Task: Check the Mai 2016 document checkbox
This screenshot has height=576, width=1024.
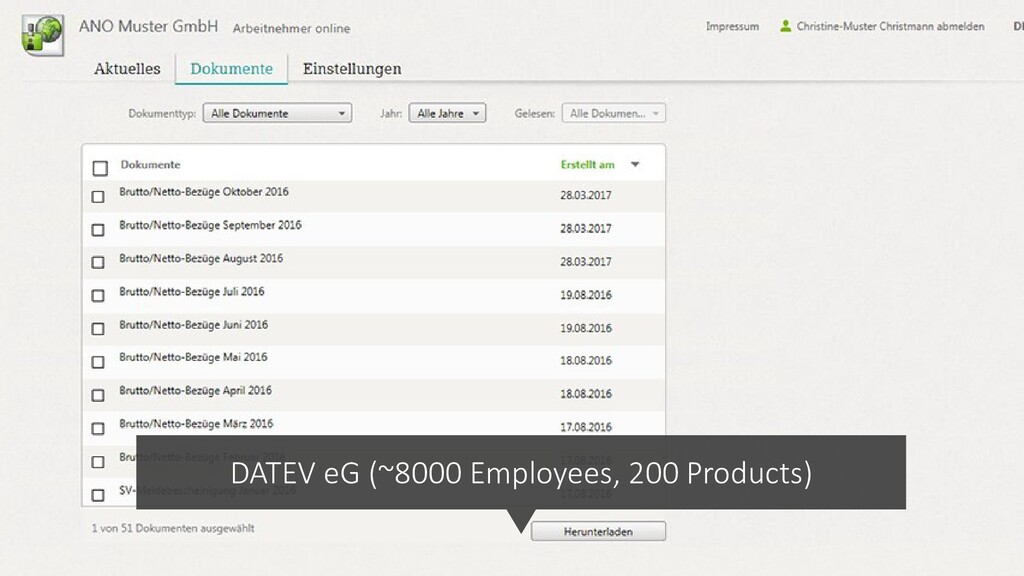Action: pos(98,362)
